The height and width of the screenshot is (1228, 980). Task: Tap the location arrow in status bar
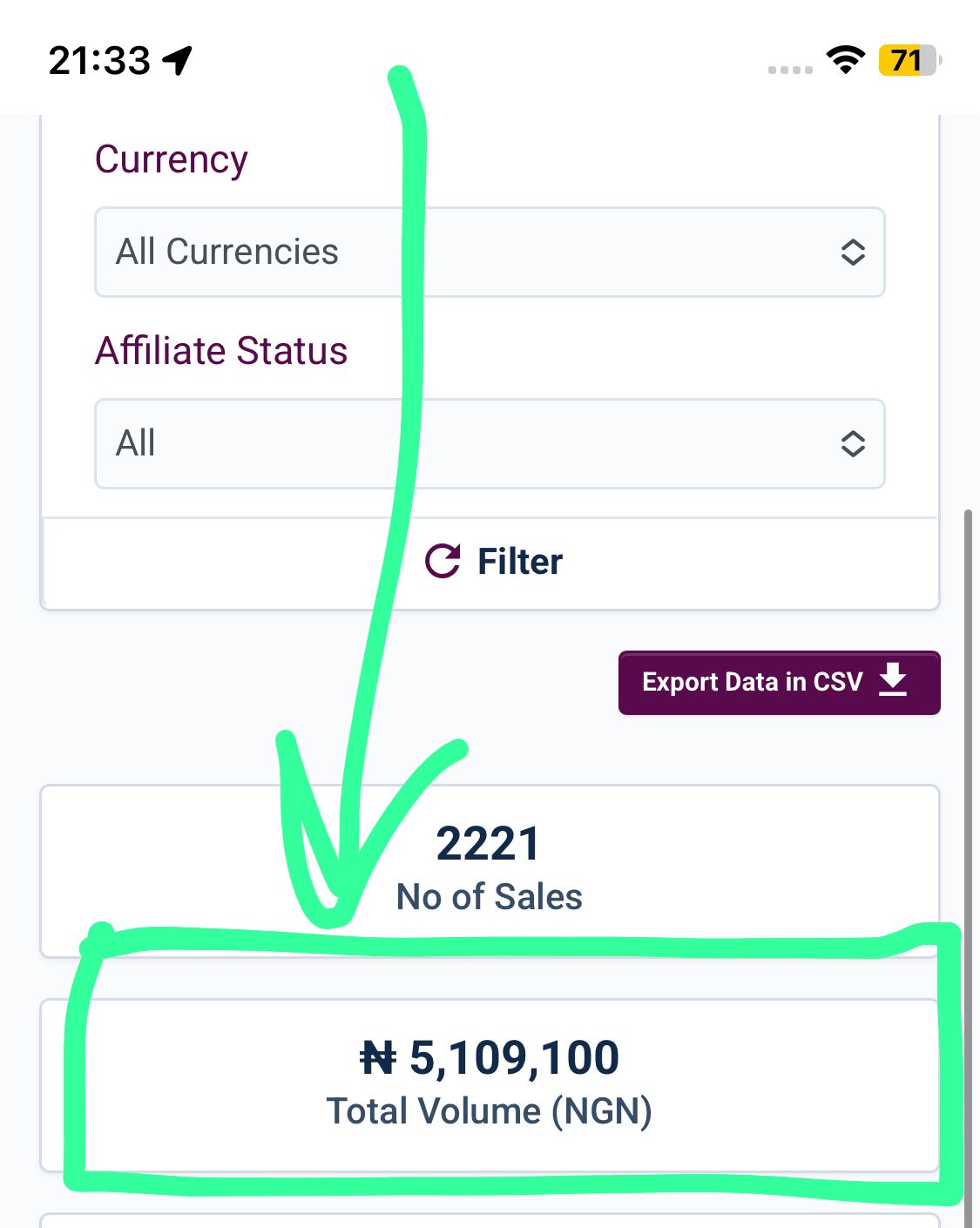pos(178,61)
